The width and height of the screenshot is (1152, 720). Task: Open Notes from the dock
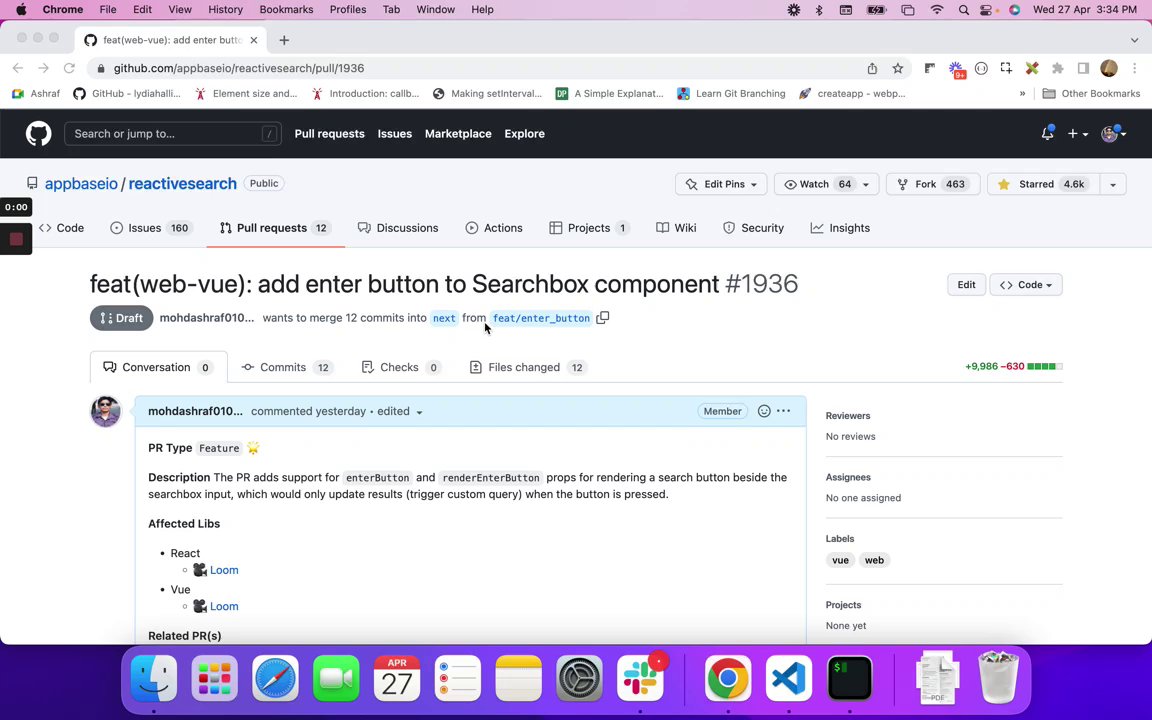519,678
